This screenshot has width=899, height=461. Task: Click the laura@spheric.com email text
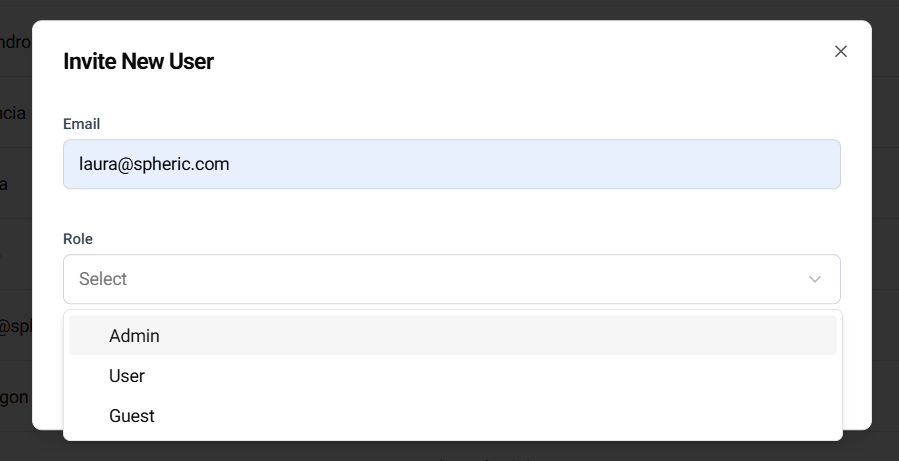coord(154,164)
